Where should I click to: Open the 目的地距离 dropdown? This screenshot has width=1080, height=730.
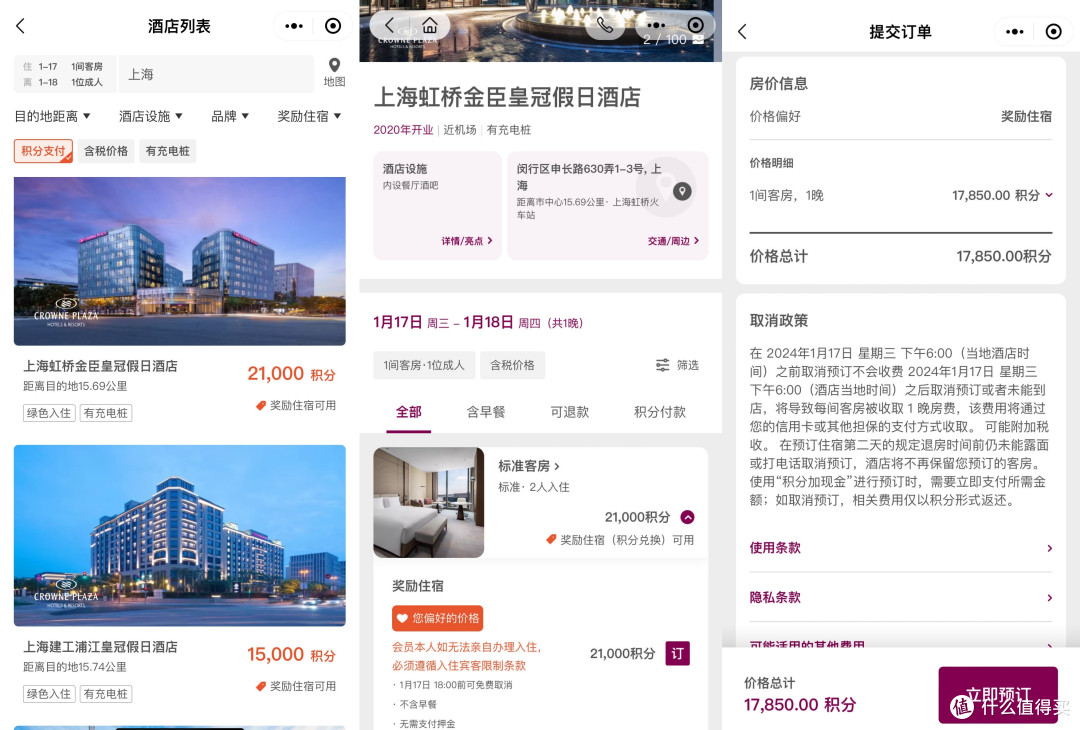point(52,116)
